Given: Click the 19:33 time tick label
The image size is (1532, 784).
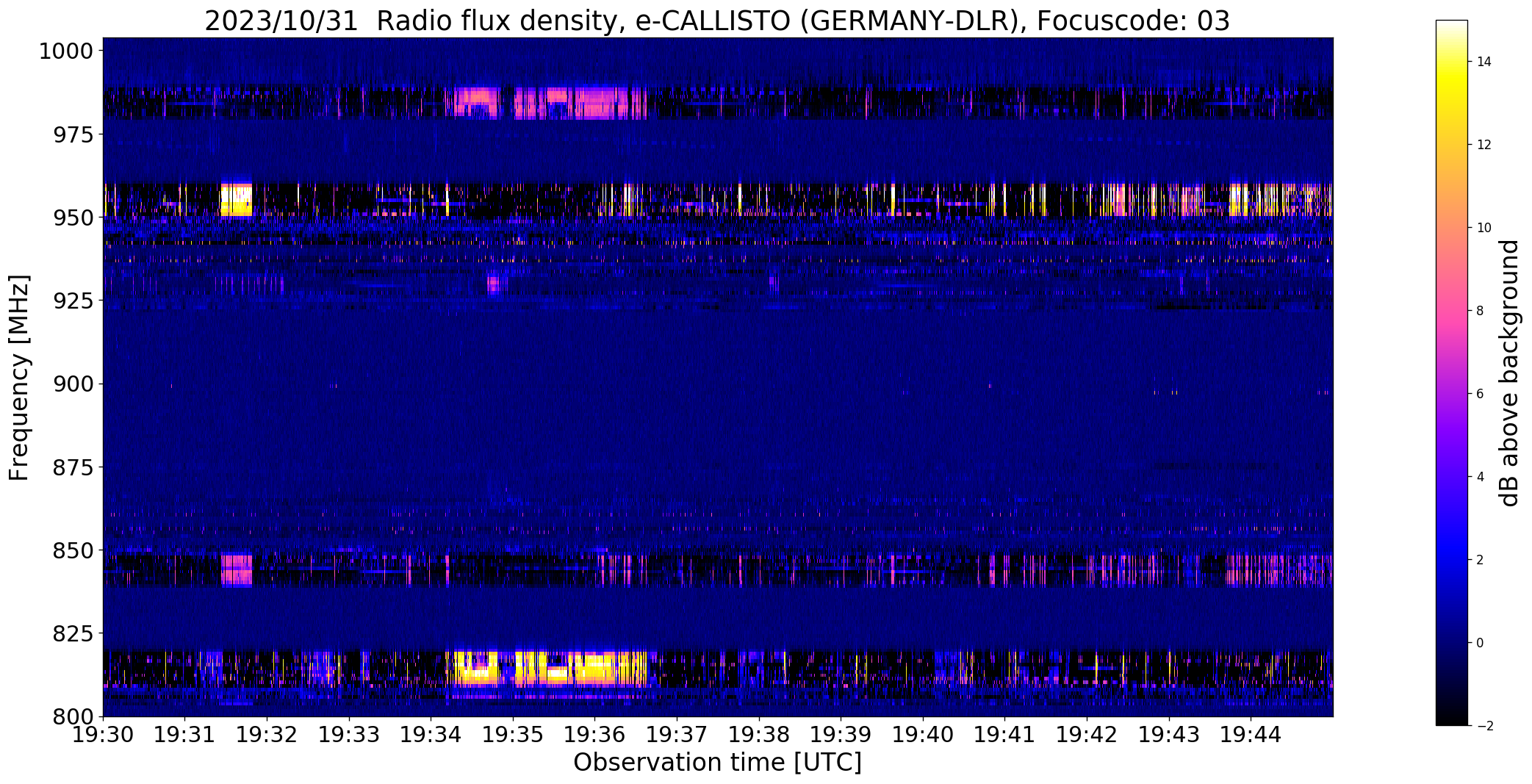Looking at the screenshot, I should pyautogui.click(x=349, y=735).
